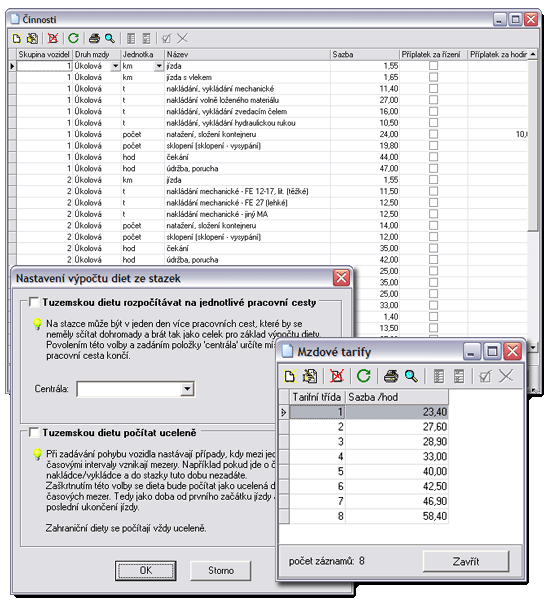
Task: Sort by Skupina vozidel column header
Action: click(x=44, y=54)
